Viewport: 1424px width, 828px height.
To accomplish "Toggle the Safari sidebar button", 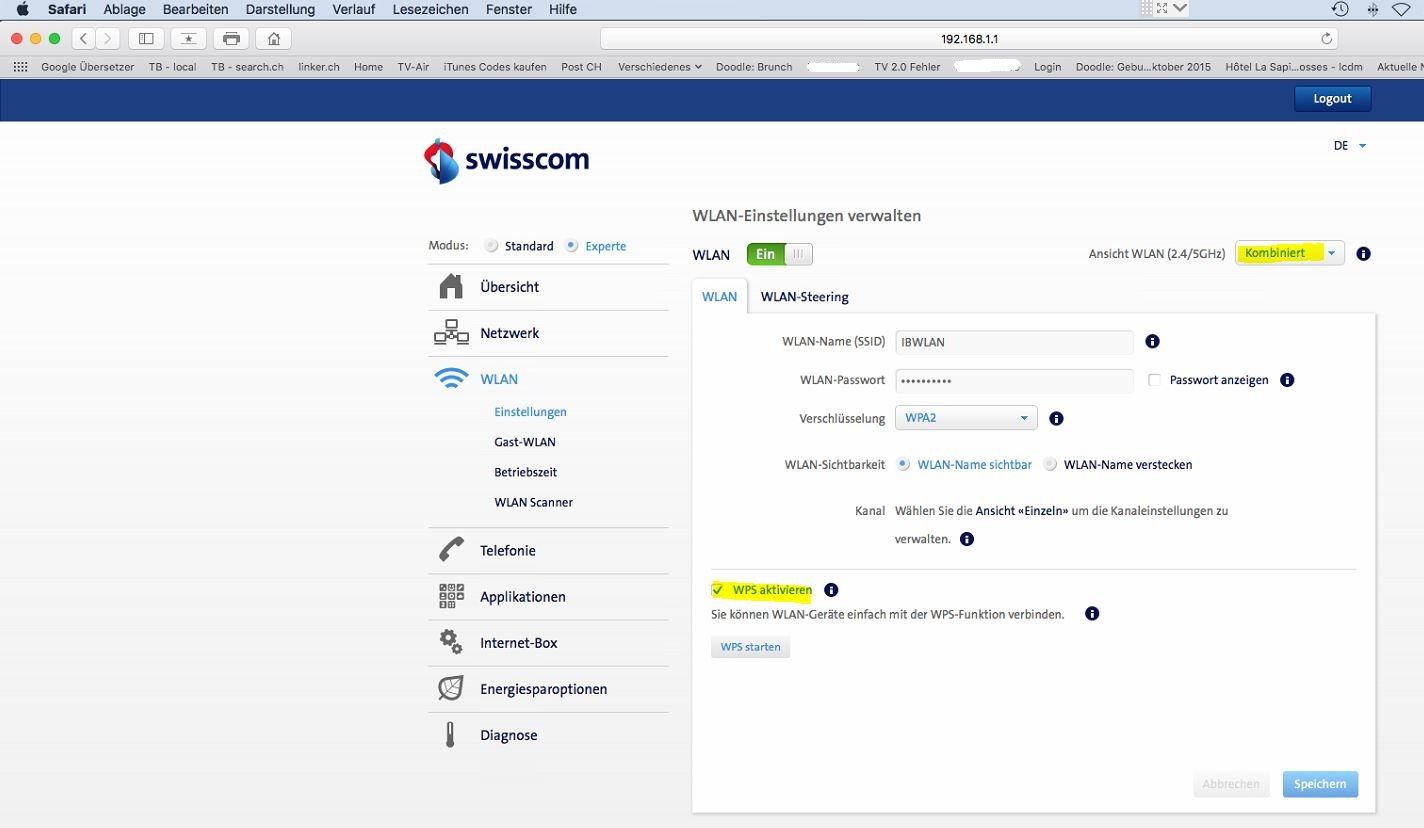I will coord(146,39).
